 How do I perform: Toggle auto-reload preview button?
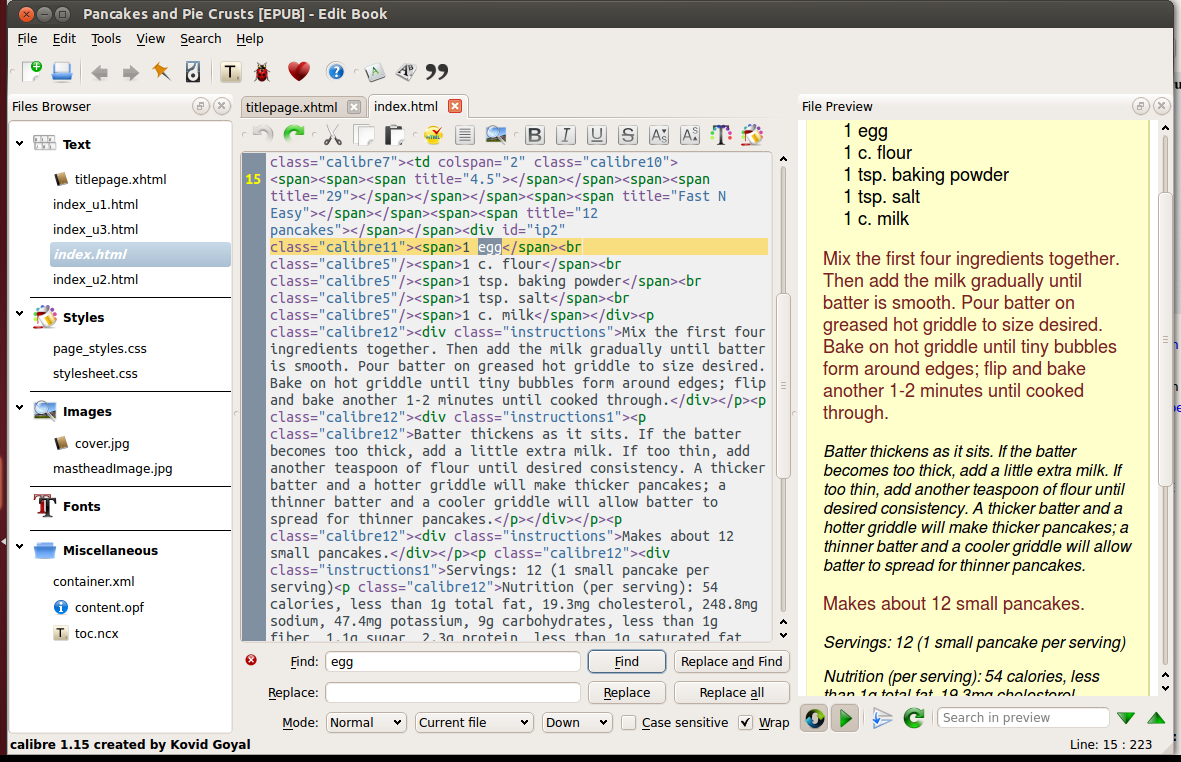(x=814, y=718)
